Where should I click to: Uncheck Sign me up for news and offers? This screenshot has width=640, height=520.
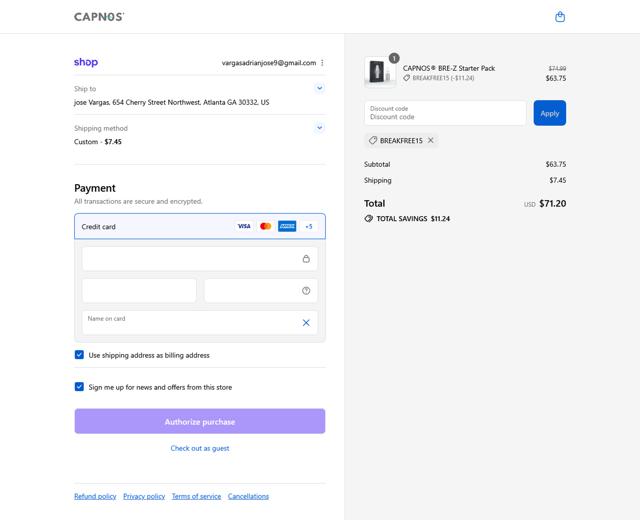click(x=79, y=387)
